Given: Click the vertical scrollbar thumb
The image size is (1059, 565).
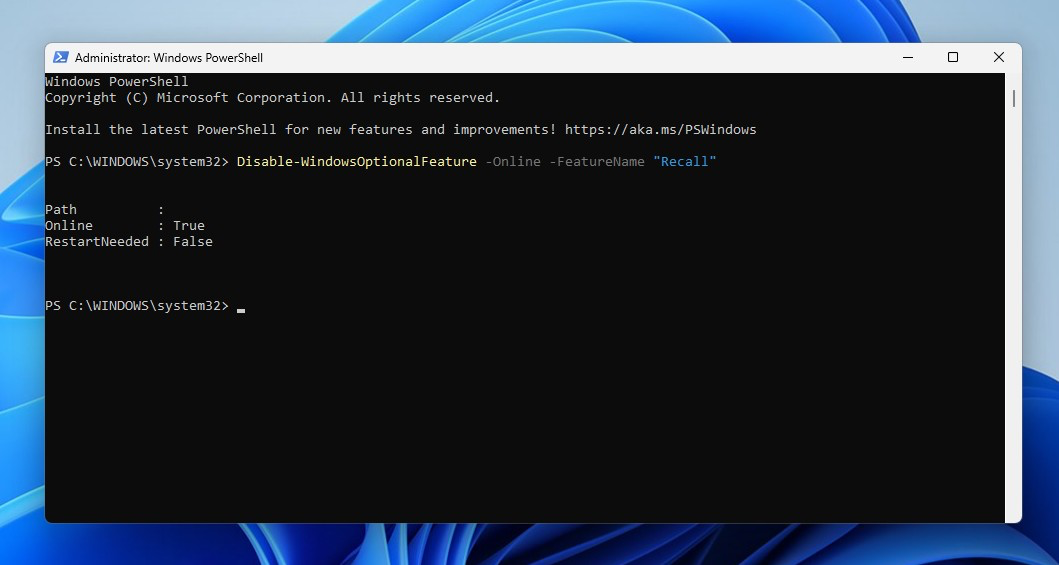Looking at the screenshot, I should (x=1013, y=98).
